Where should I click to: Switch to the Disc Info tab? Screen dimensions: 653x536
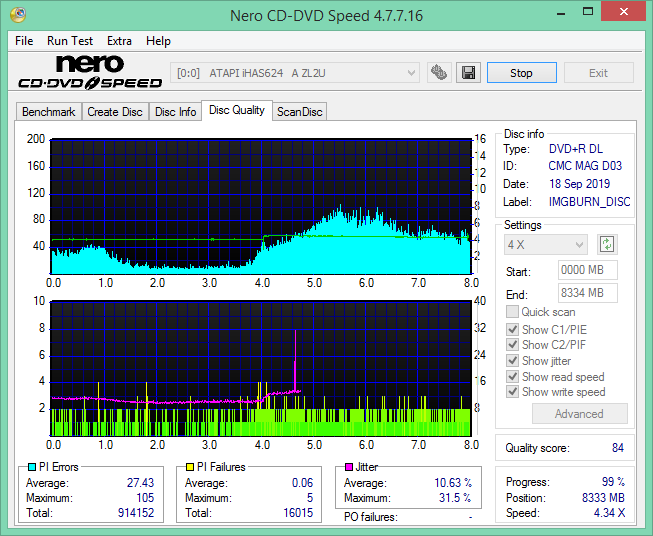(x=175, y=112)
